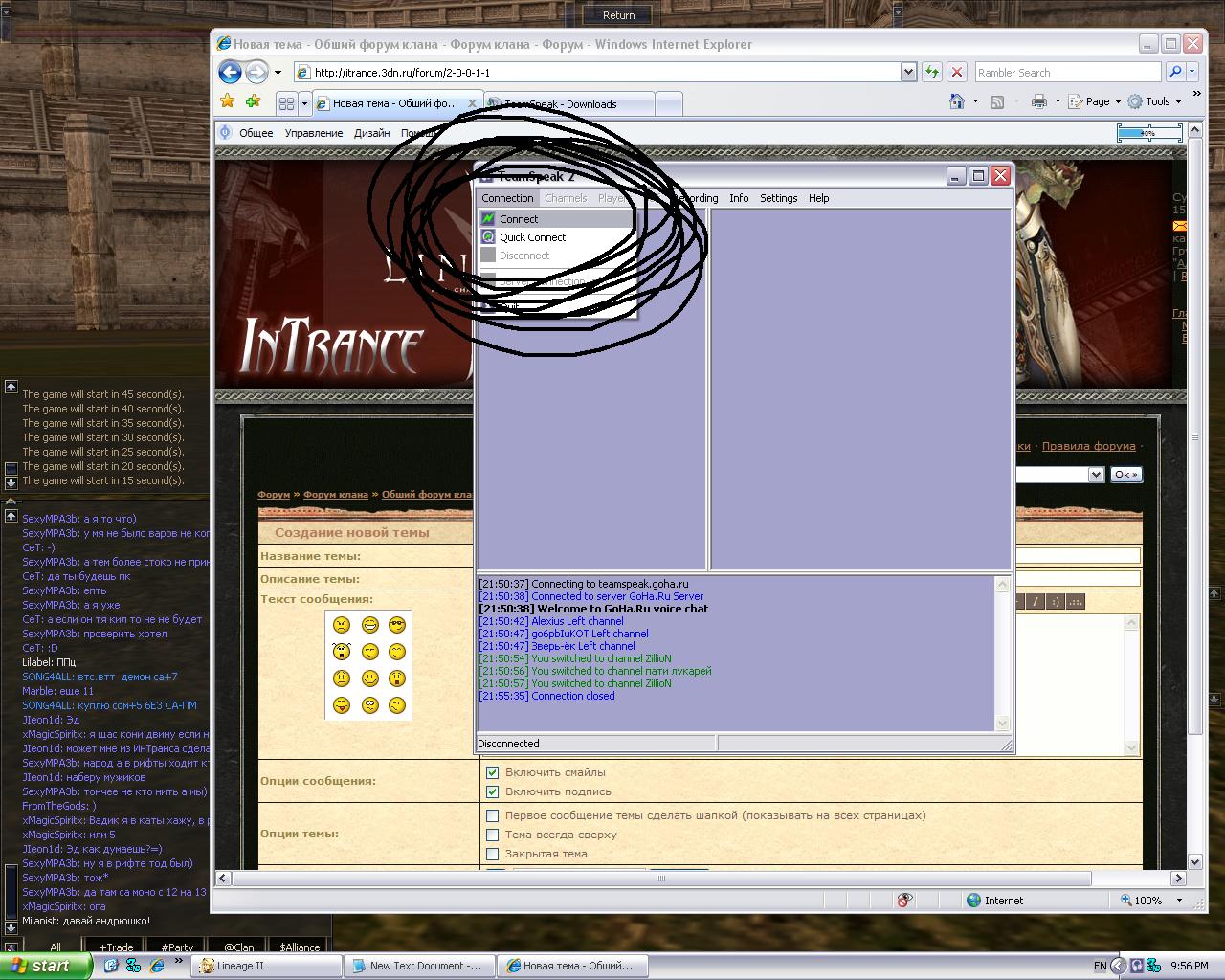This screenshot has width=1225, height=980.
Task: Click Add to Favorites star-plus icon
Action: [x=253, y=101]
